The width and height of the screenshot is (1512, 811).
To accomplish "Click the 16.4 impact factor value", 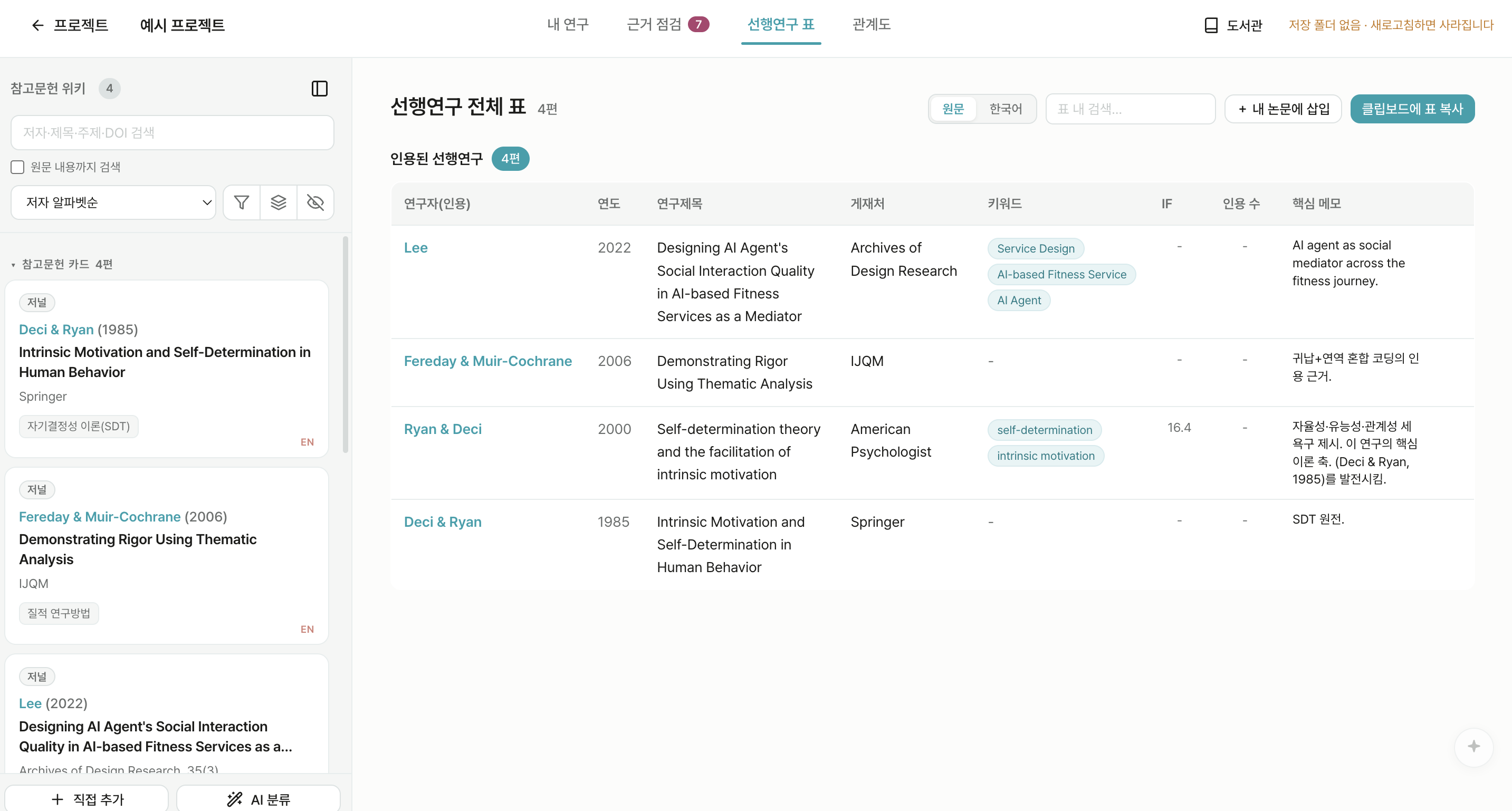I will 1179,427.
